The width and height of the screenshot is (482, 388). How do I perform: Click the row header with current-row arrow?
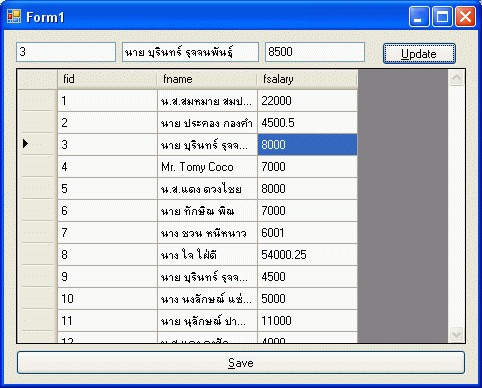[x=37, y=145]
